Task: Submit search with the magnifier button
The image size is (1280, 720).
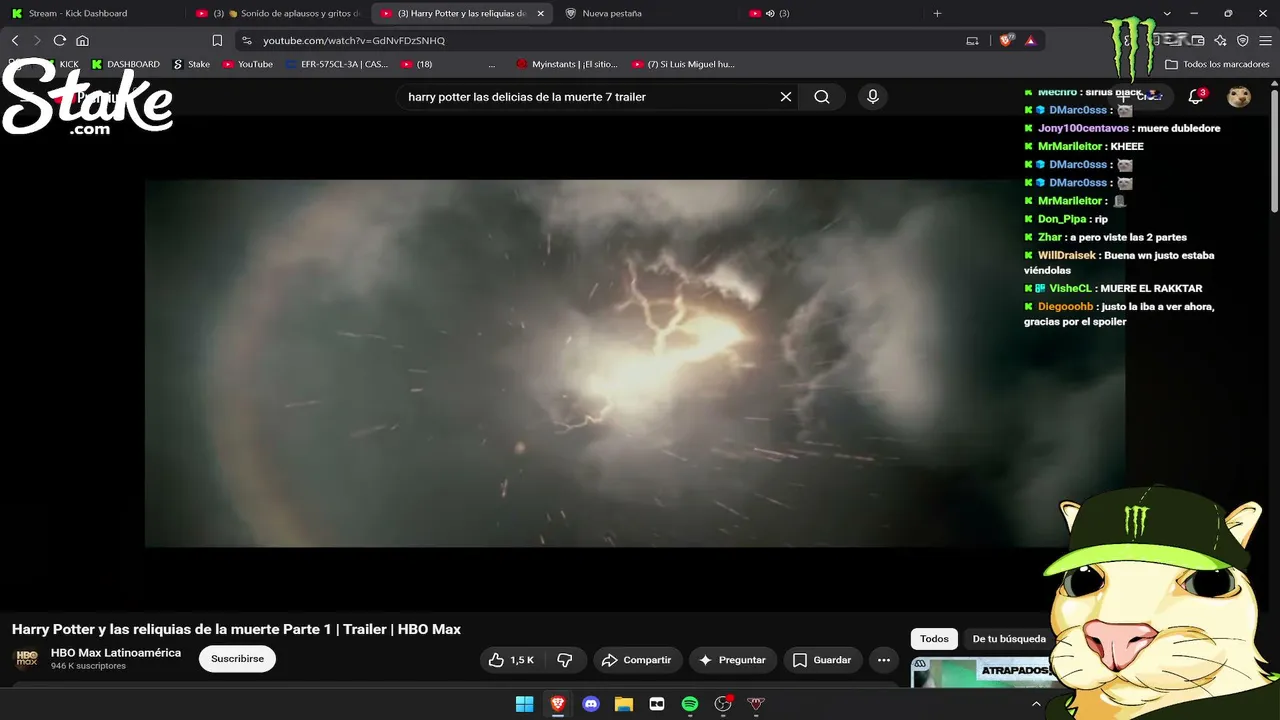Action: click(822, 97)
